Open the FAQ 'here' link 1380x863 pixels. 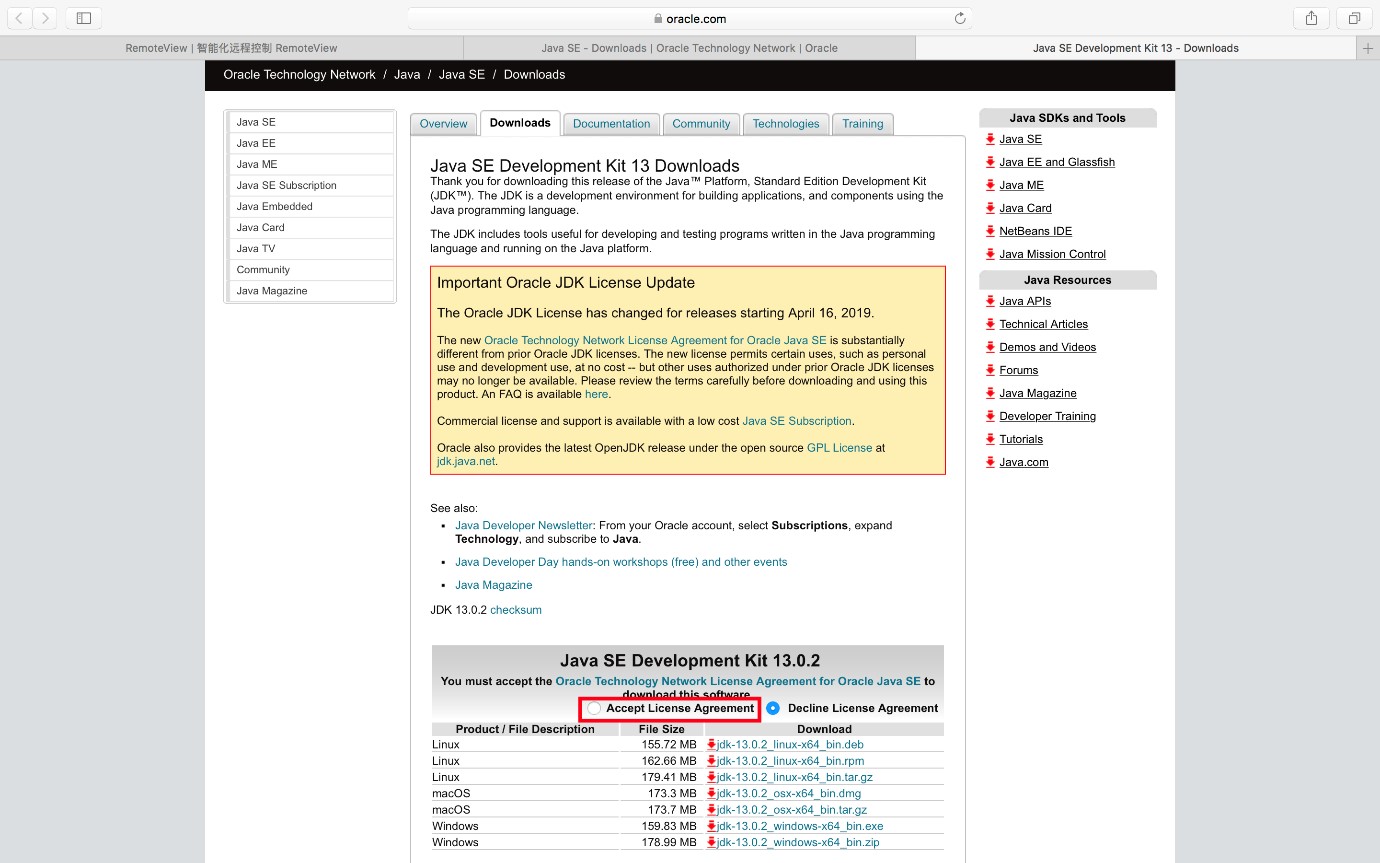pyautogui.click(x=597, y=394)
